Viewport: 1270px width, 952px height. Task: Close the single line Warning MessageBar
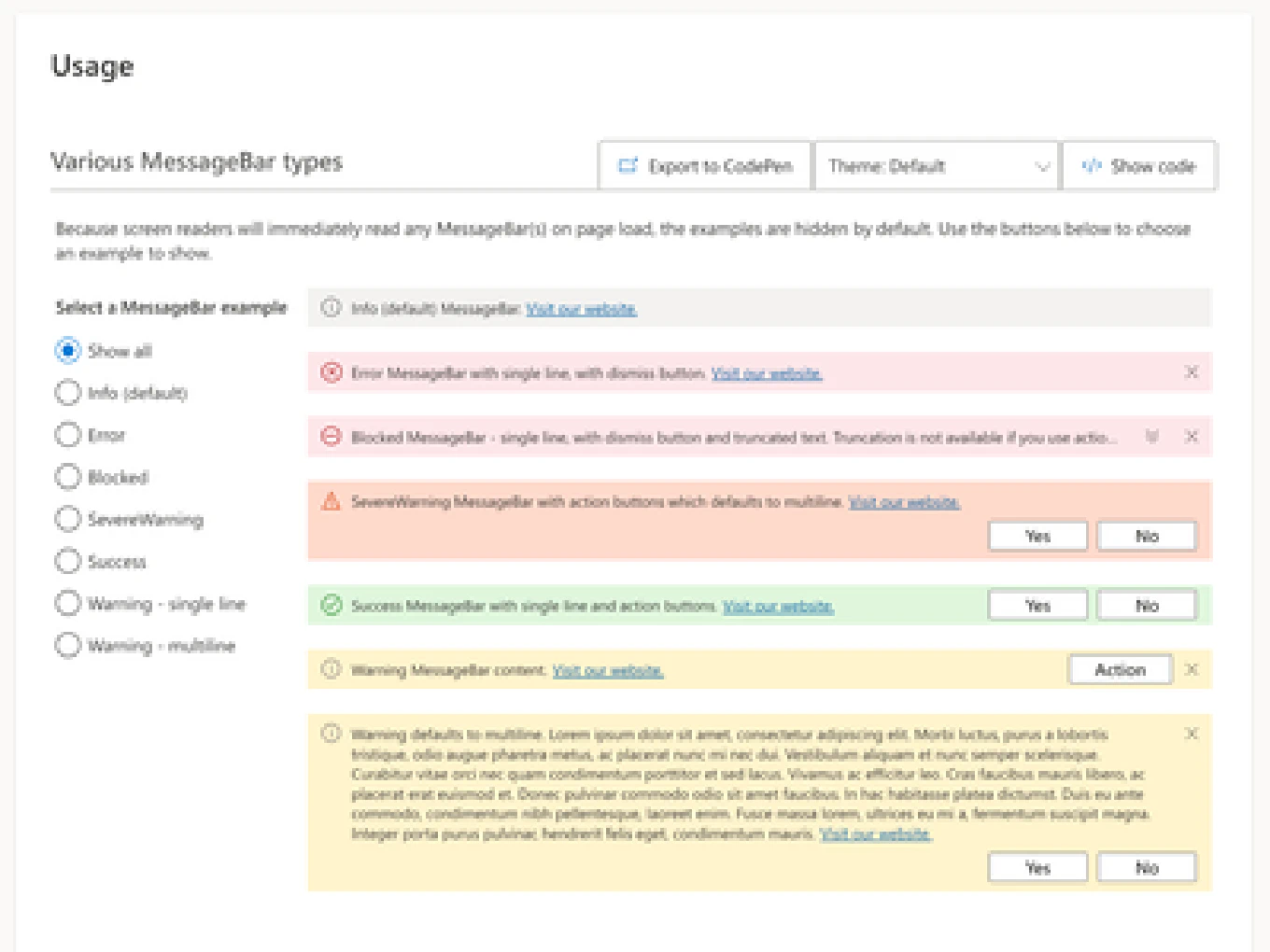pos(1192,669)
